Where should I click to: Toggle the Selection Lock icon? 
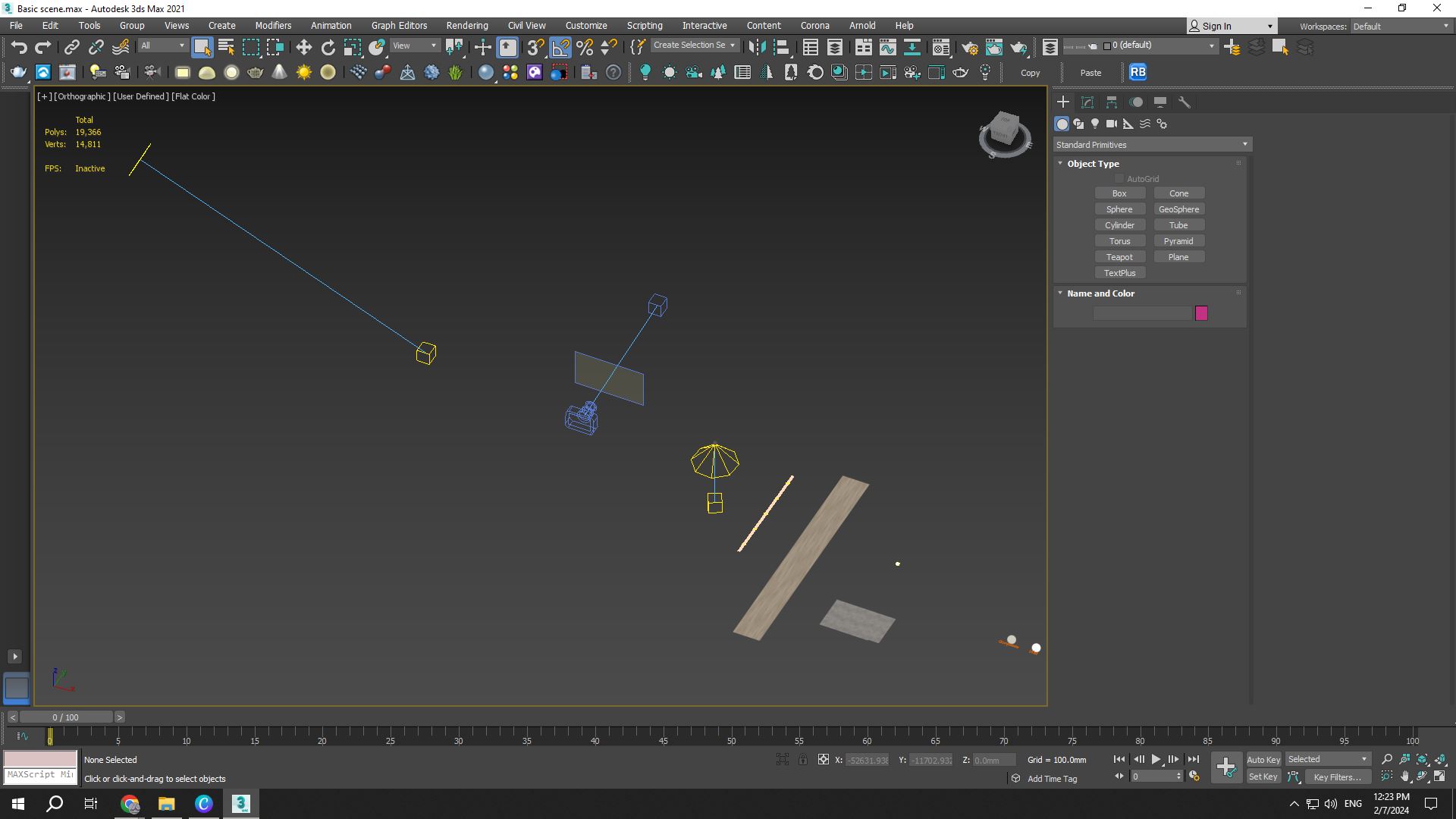(802, 759)
